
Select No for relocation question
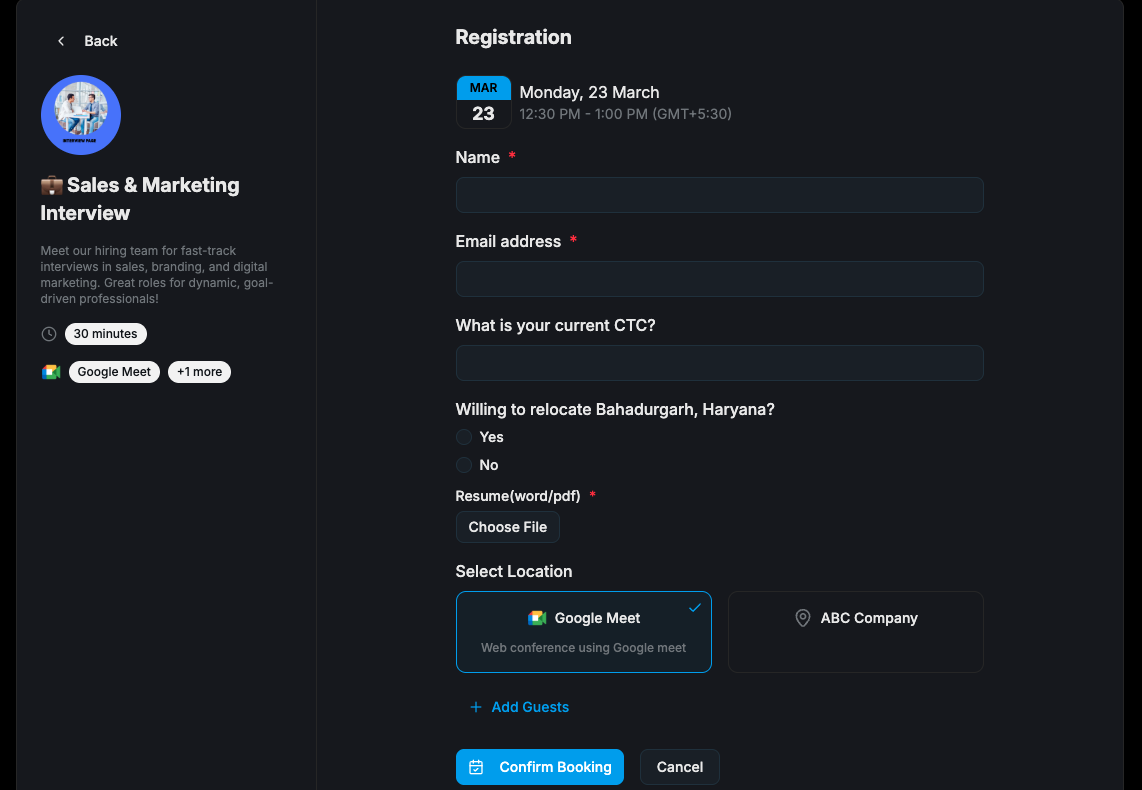(x=464, y=465)
